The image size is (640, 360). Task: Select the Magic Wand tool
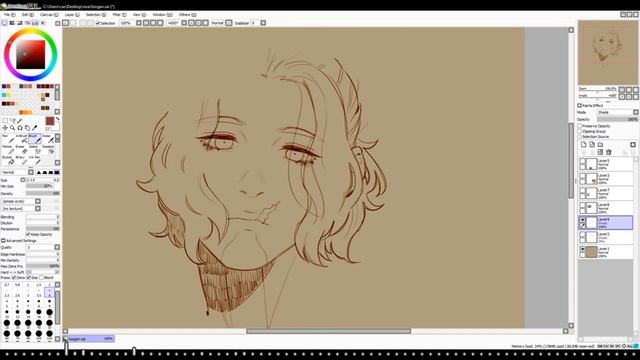(x=20, y=121)
